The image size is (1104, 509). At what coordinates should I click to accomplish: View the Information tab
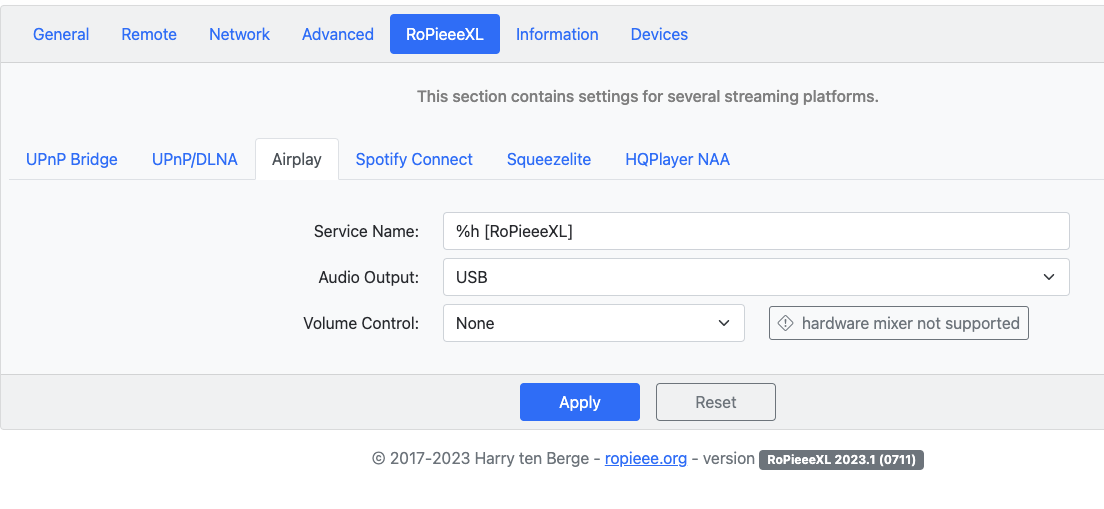pyautogui.click(x=557, y=34)
